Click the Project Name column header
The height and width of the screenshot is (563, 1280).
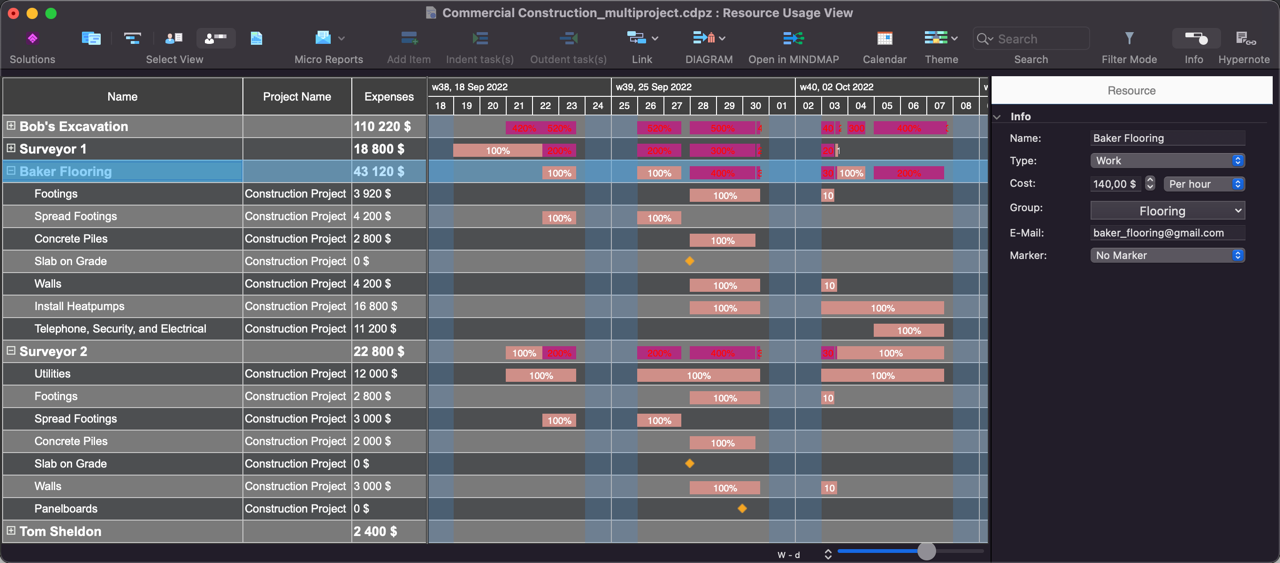coord(297,96)
